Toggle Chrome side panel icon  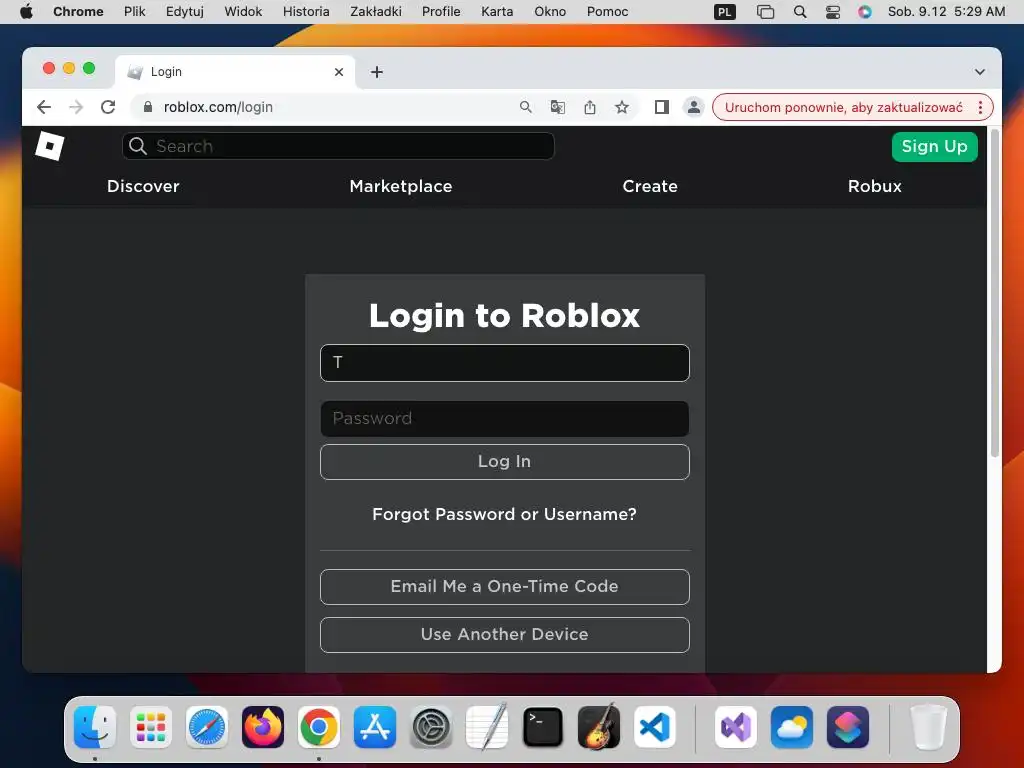coord(662,107)
